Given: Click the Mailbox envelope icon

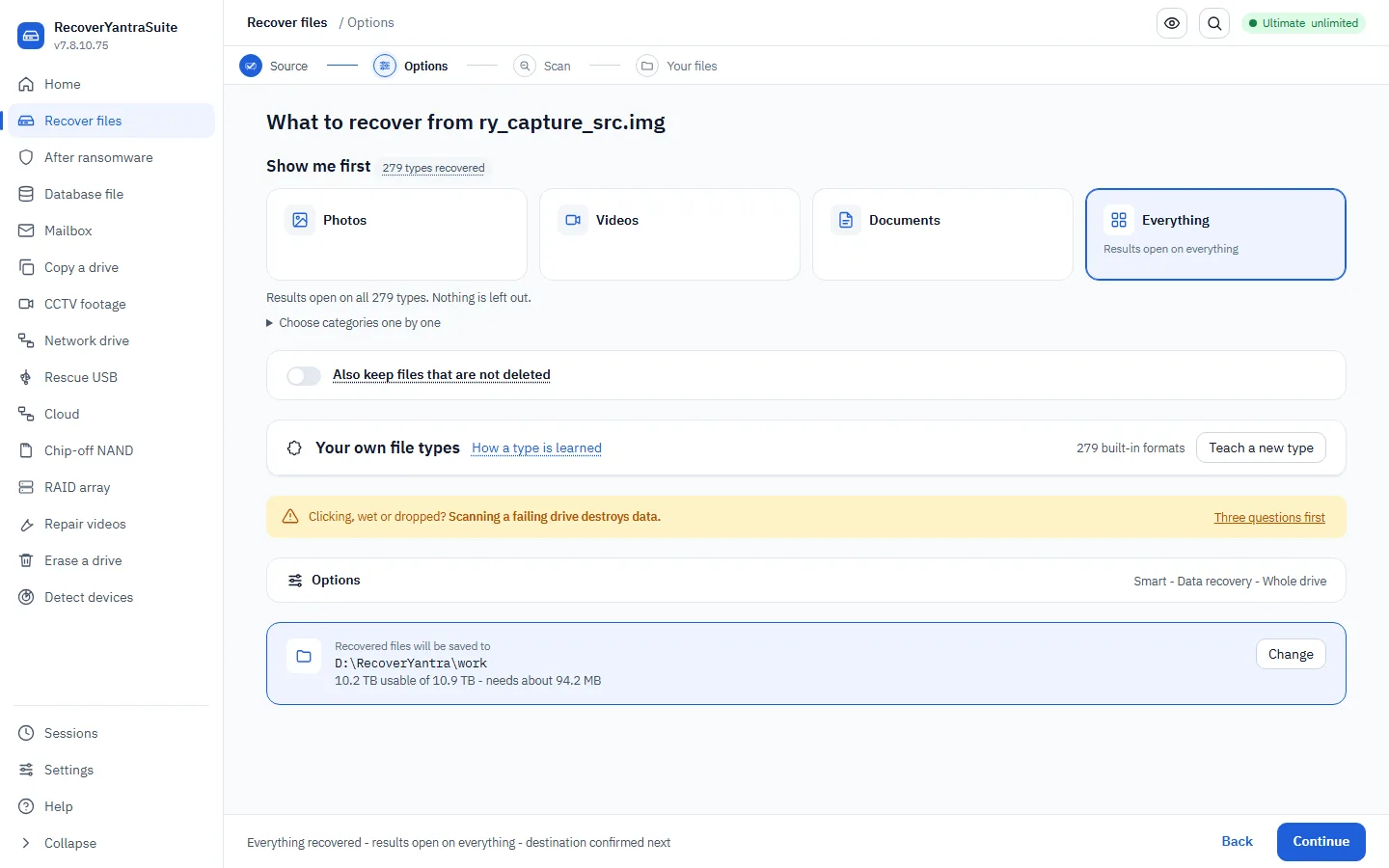Looking at the screenshot, I should (26, 231).
